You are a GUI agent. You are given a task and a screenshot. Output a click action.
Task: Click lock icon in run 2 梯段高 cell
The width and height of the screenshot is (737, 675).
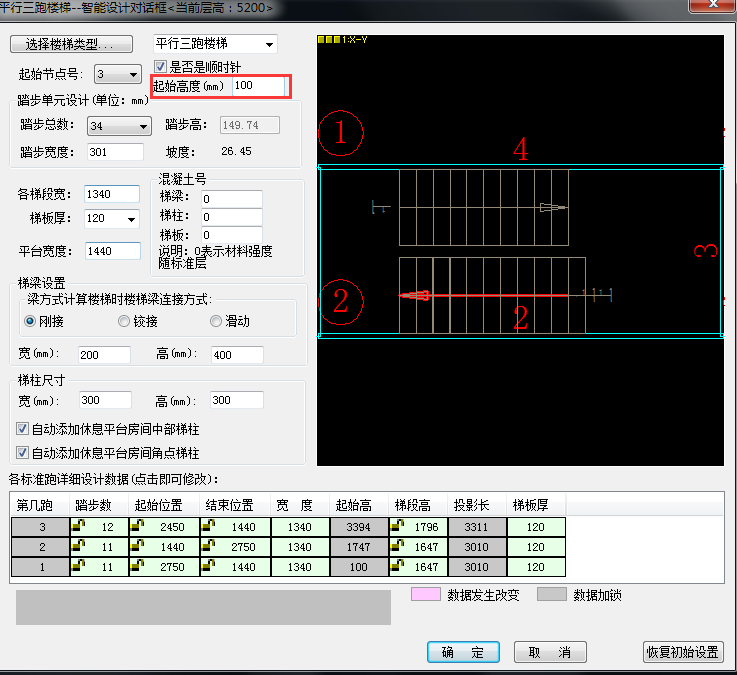[x=397, y=546]
